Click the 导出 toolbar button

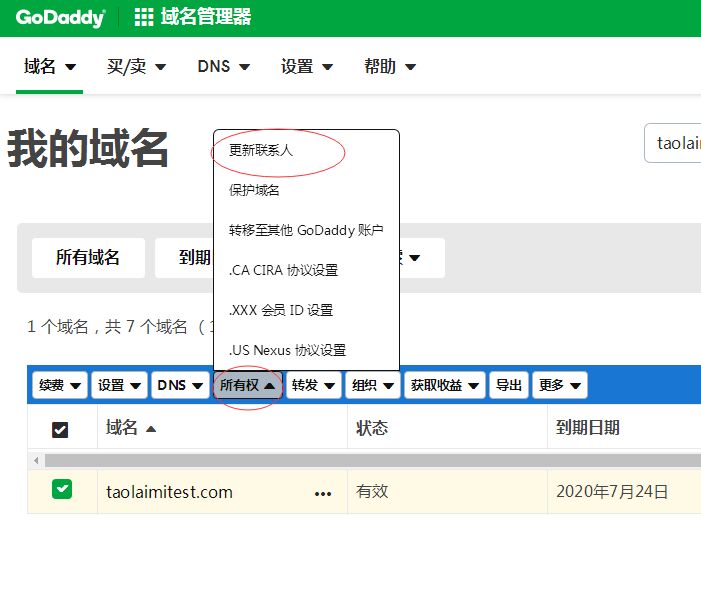(509, 385)
